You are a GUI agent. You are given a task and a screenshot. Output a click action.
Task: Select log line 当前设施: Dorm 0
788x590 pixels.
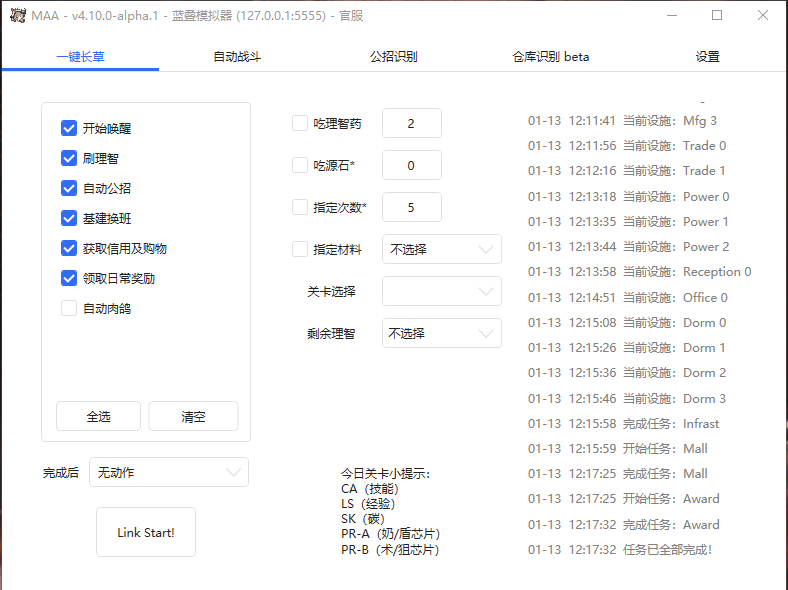click(627, 323)
